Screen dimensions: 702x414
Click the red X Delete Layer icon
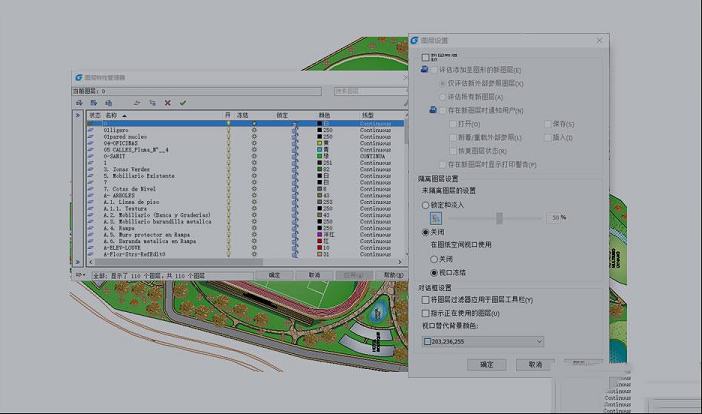click(x=168, y=102)
